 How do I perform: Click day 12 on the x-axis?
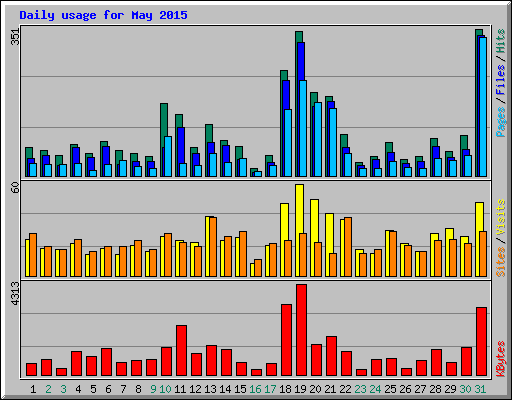(x=195, y=389)
